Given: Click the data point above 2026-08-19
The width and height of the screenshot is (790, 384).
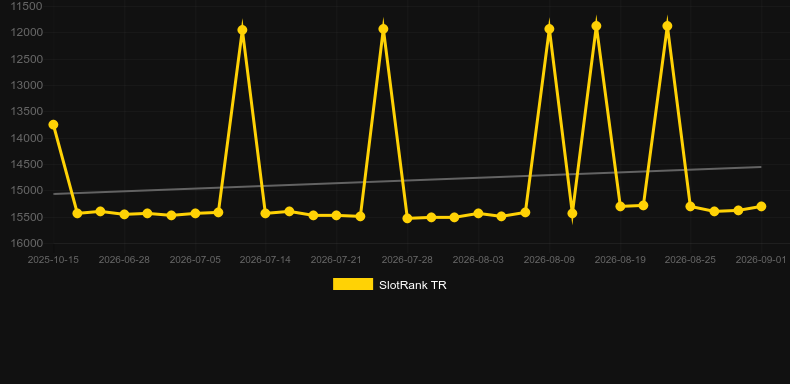Looking at the screenshot, I should click(x=620, y=207).
